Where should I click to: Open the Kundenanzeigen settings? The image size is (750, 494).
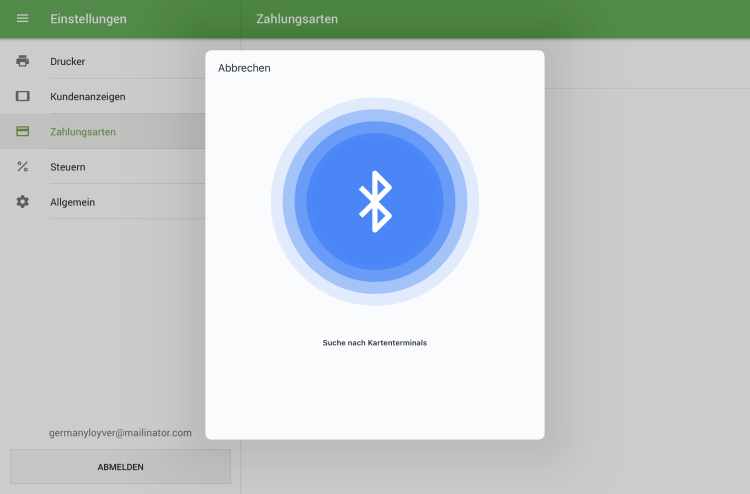click(103, 96)
